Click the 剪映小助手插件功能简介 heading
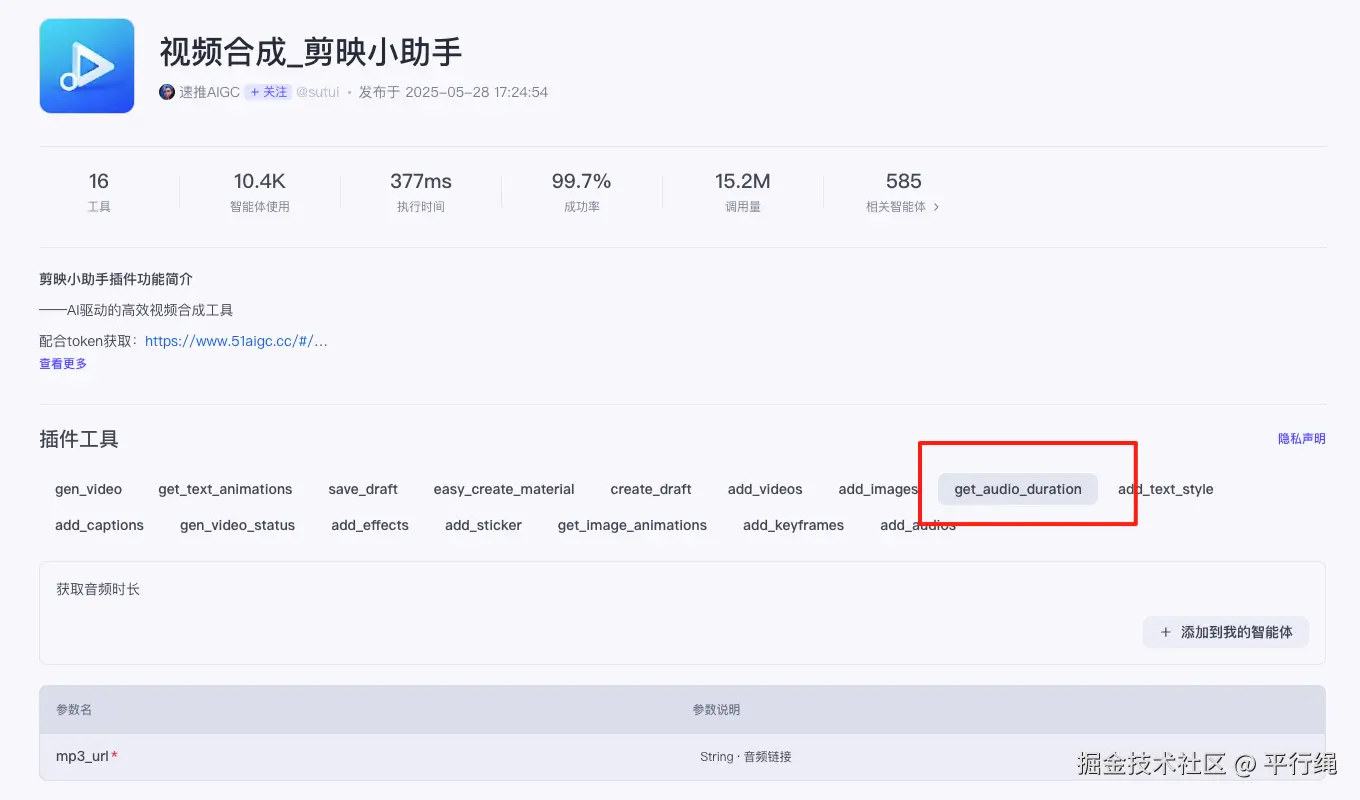 point(116,279)
